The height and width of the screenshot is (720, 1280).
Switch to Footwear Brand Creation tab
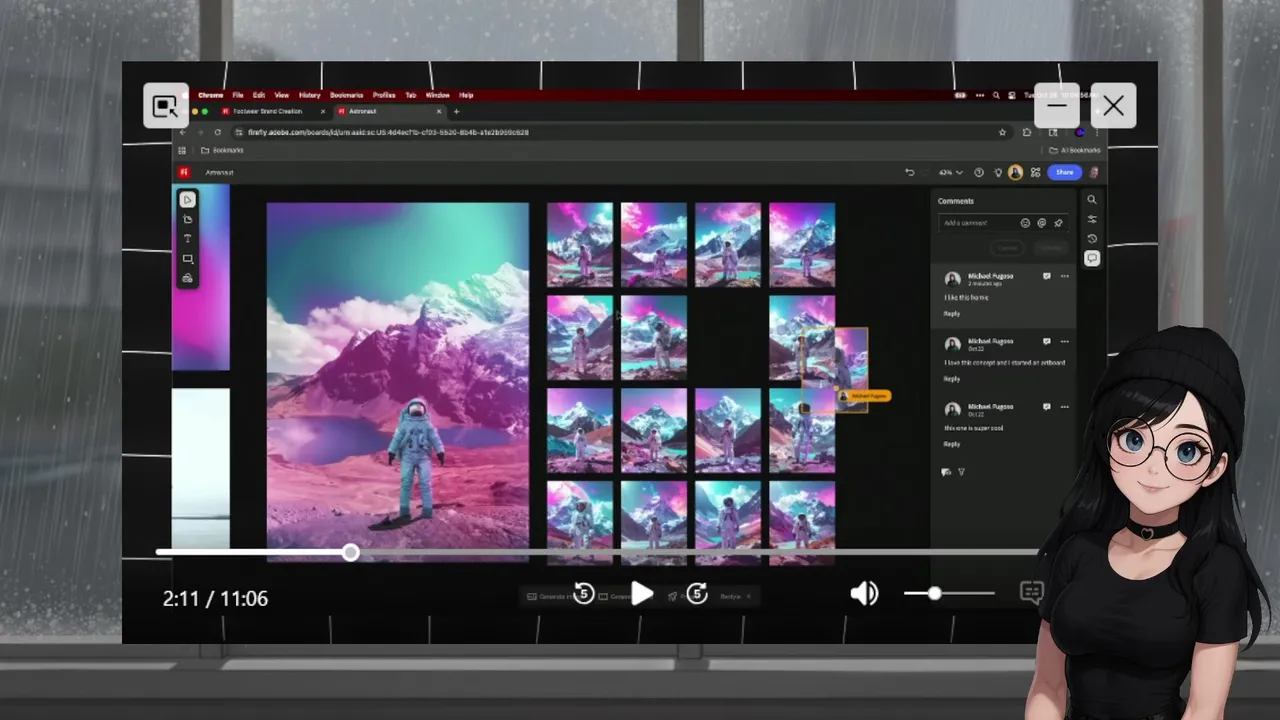272,111
